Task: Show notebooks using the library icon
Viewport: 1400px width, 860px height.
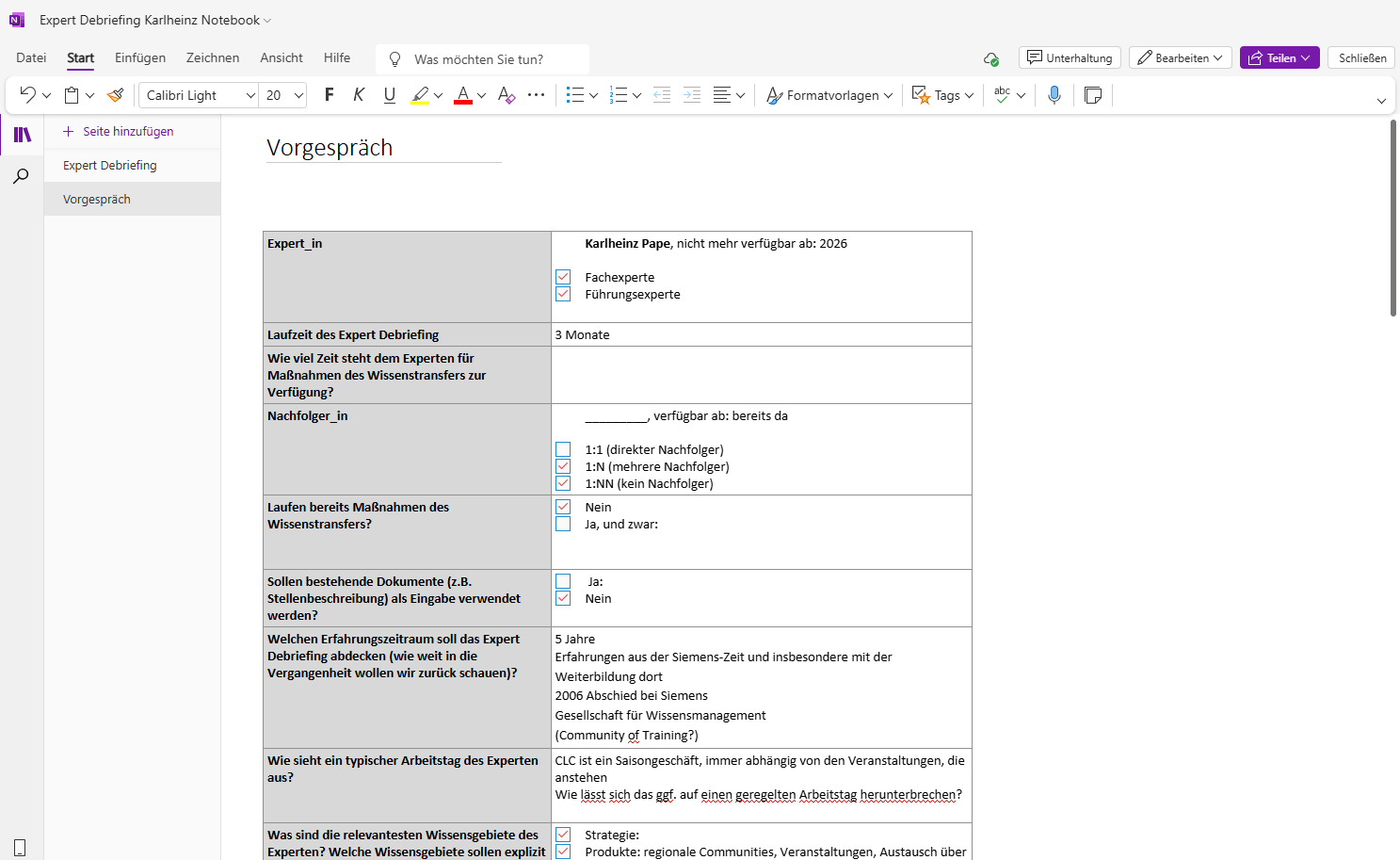Action: click(x=22, y=135)
